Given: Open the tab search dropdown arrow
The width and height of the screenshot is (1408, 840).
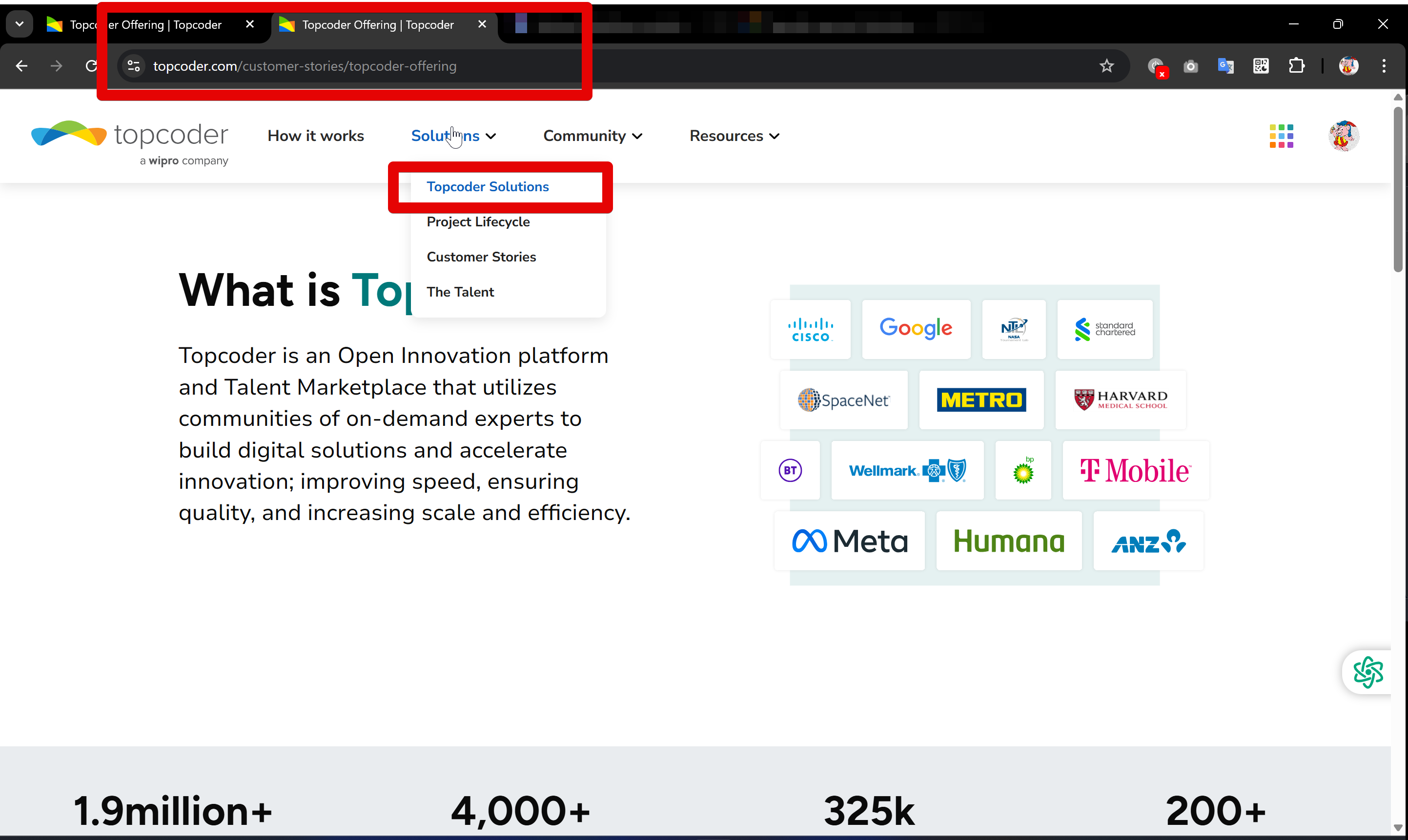Looking at the screenshot, I should coord(19,24).
